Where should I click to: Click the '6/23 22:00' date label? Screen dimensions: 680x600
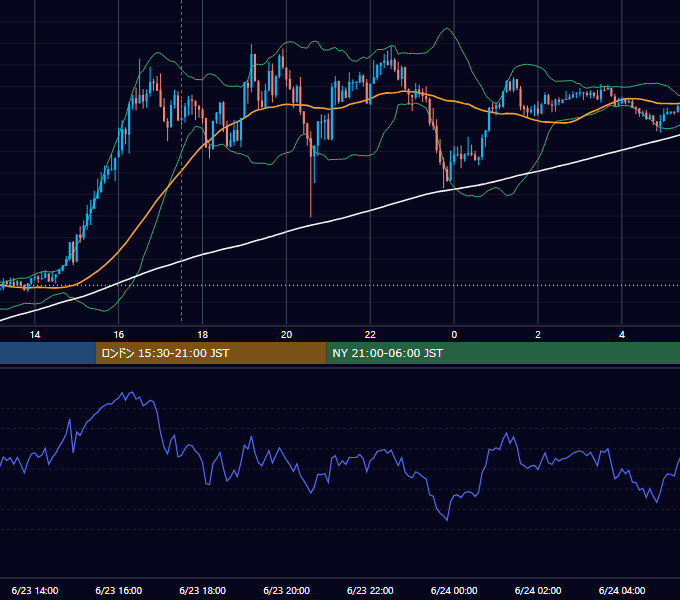point(370,590)
